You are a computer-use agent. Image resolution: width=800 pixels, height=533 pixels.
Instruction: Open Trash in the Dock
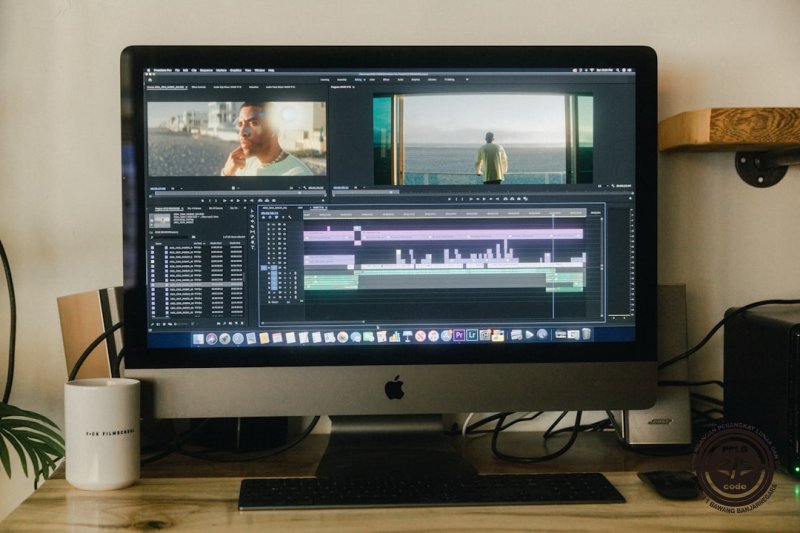pos(586,335)
